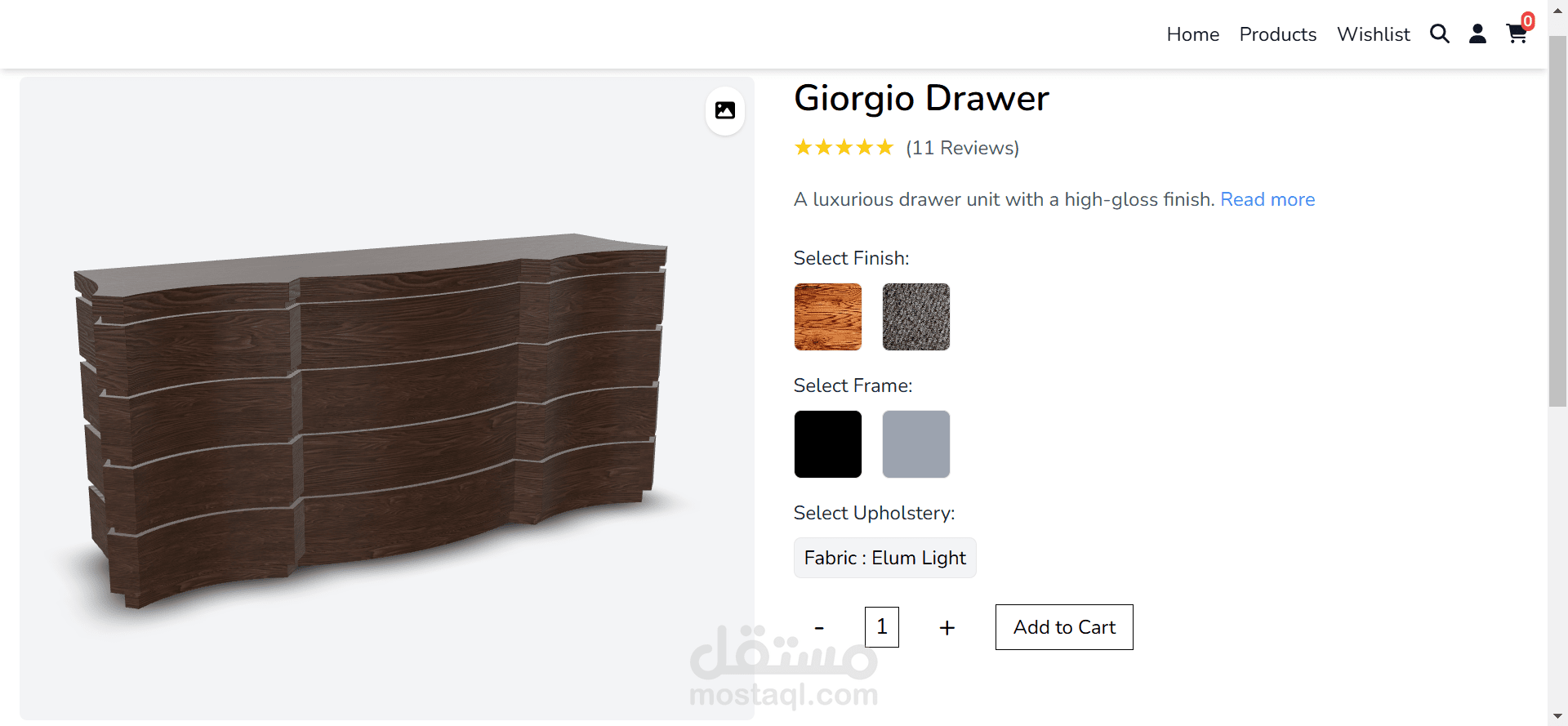1568x726 pixels.
Task: Open the Fabric : Elum Light selector
Action: (x=885, y=558)
